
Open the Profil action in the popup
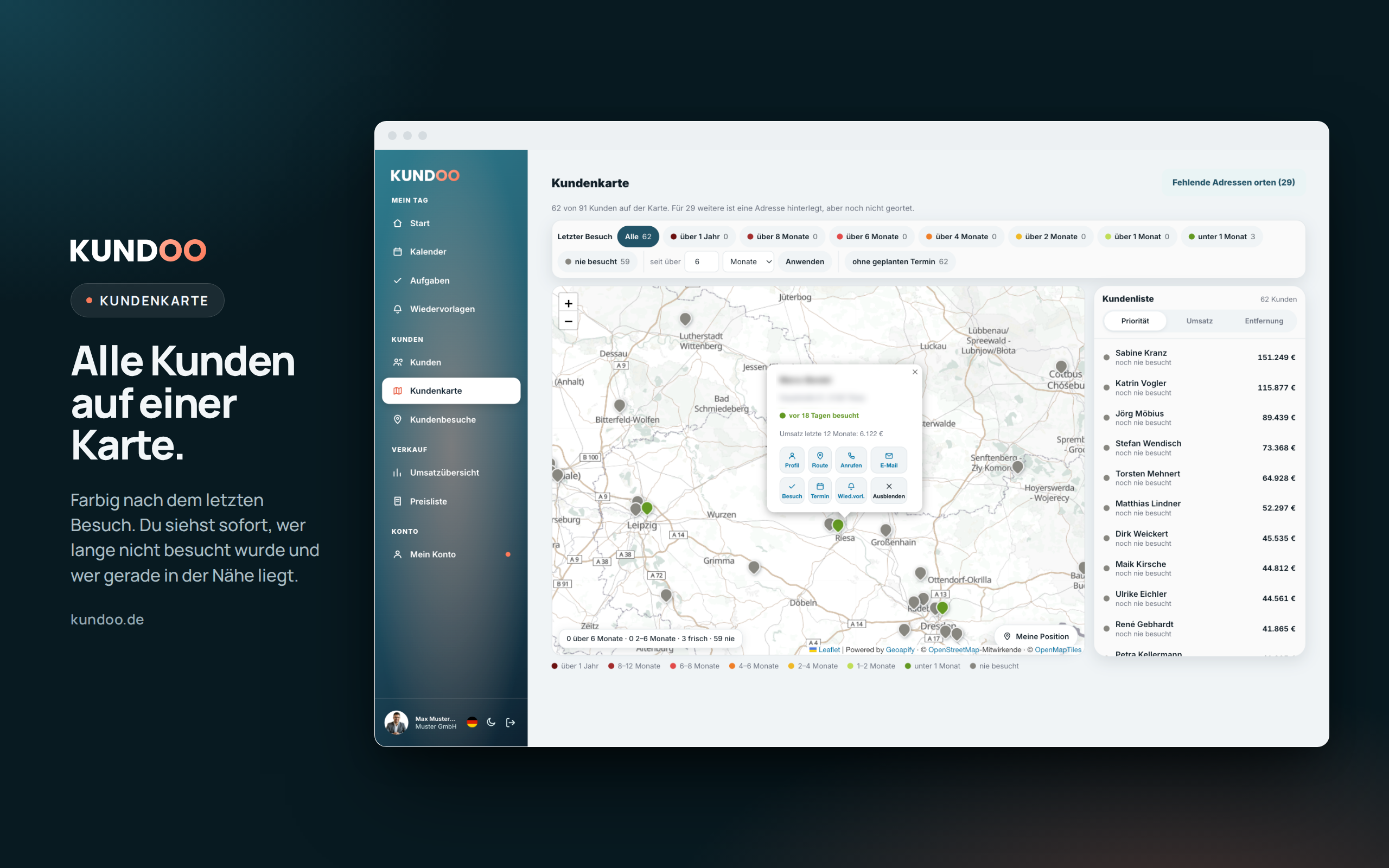[x=792, y=460]
